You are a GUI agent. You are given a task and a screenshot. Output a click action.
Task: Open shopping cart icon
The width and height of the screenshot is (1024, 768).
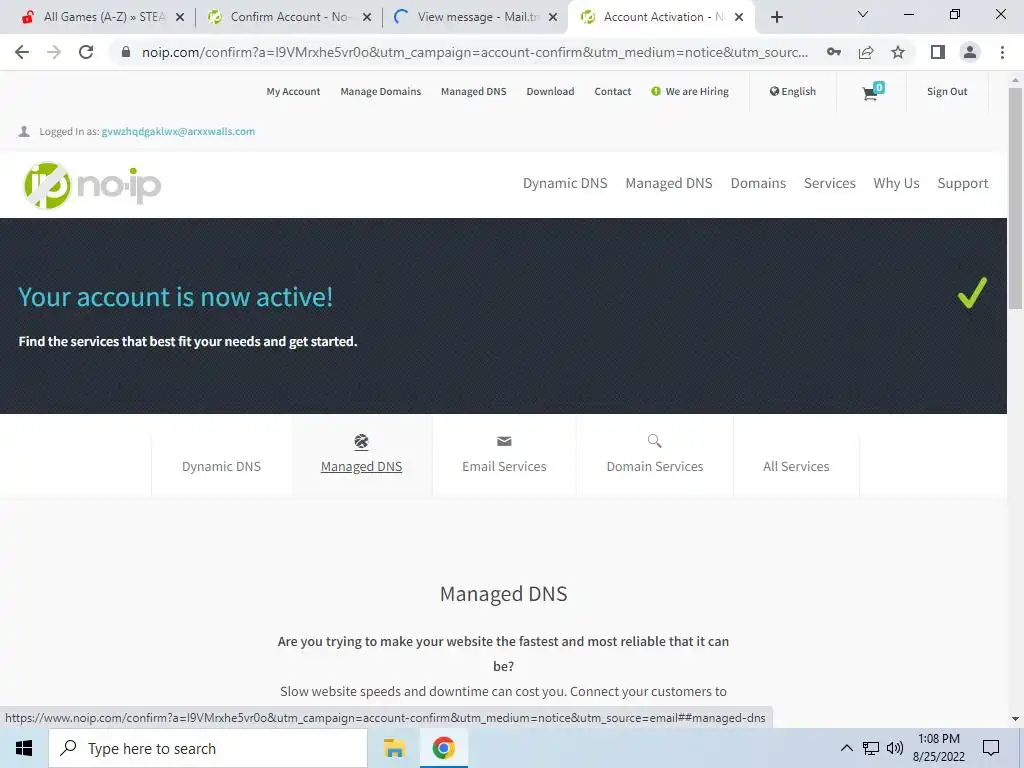point(872,91)
